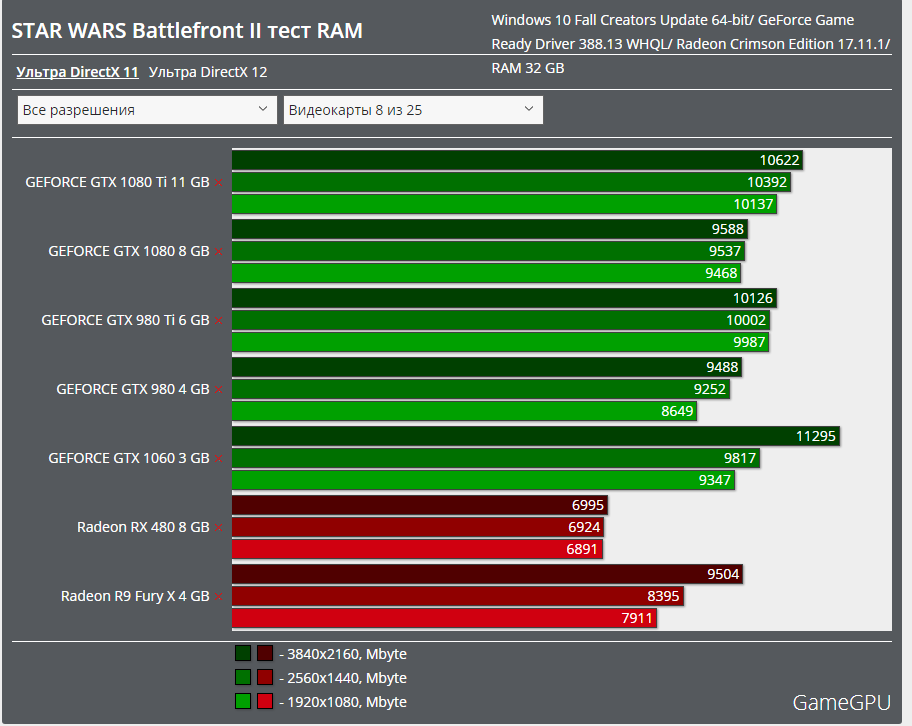
Task: Click the GEFORCE GTX 1080 Ti 11 GB label
Action: click(117, 182)
